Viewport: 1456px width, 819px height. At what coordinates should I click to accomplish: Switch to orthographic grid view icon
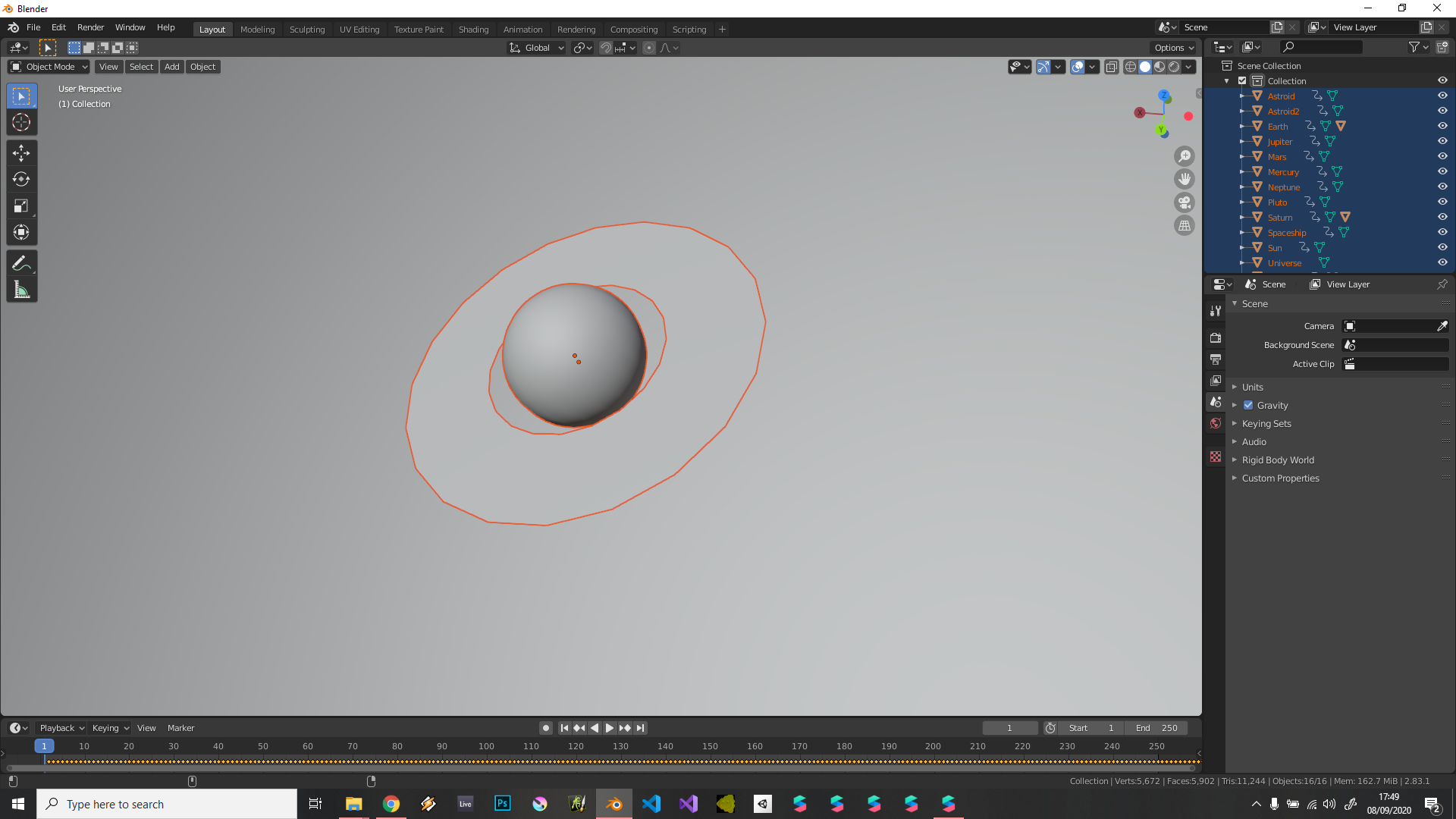click(x=1184, y=226)
